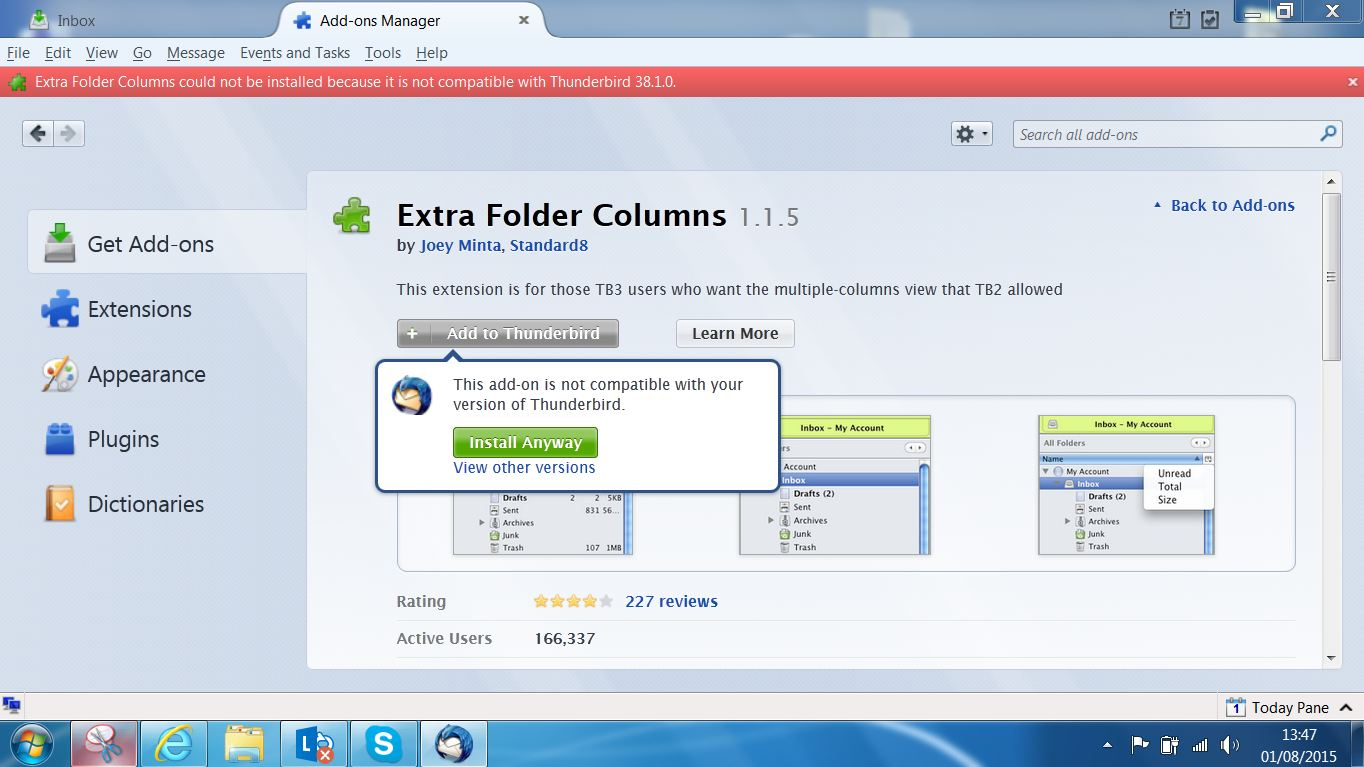1364x767 pixels.
Task: Open author Joey Minta's link
Action: click(461, 245)
